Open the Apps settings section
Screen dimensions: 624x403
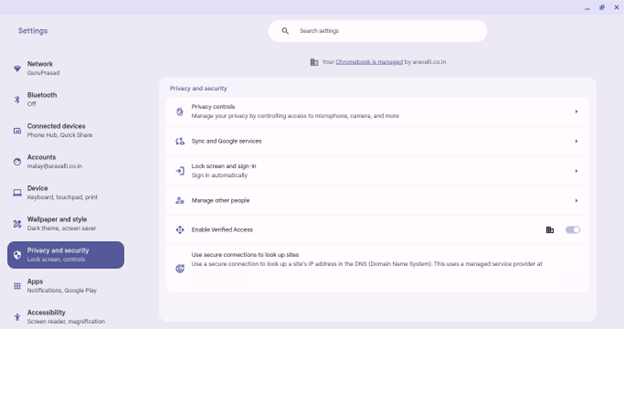(66, 286)
